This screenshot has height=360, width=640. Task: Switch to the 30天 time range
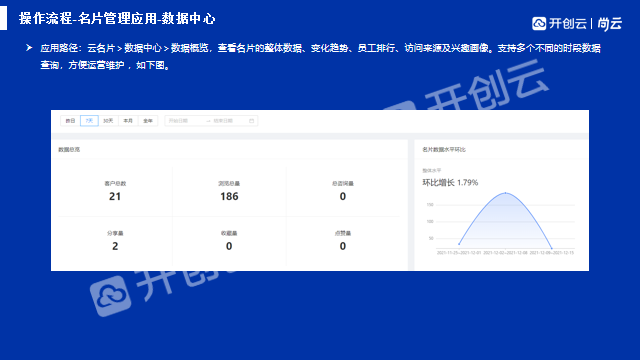108,121
